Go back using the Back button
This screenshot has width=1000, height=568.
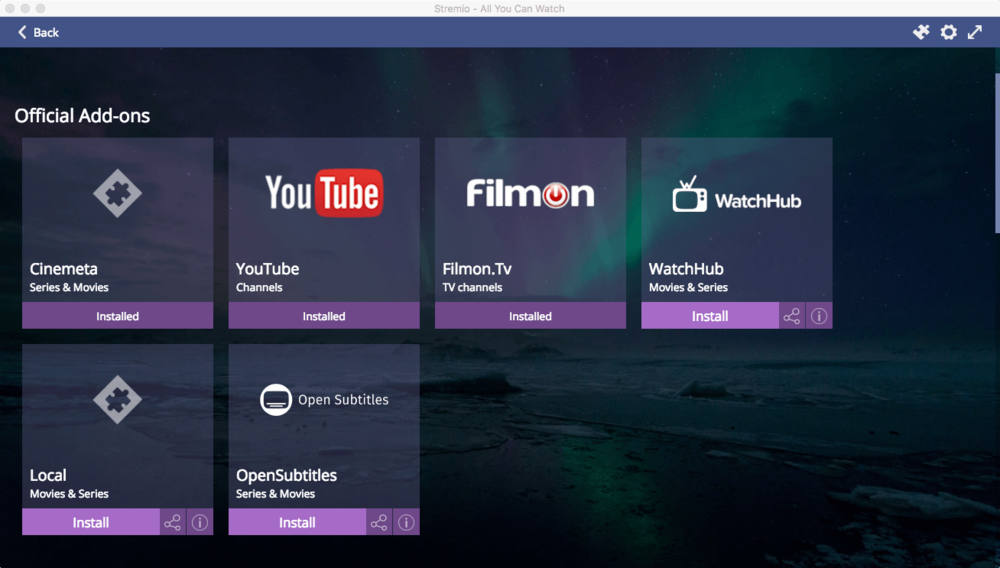[38, 33]
